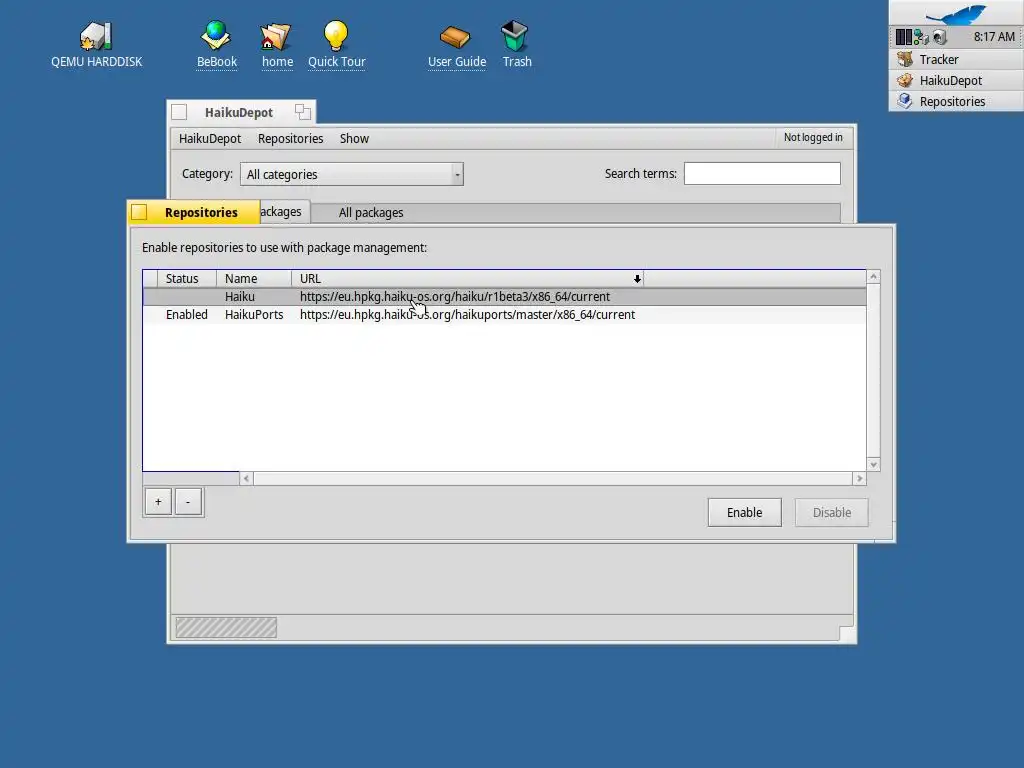Switch to HaikuDepot in the Deskbar
Image resolution: width=1024 pixels, height=768 pixels.
click(956, 80)
